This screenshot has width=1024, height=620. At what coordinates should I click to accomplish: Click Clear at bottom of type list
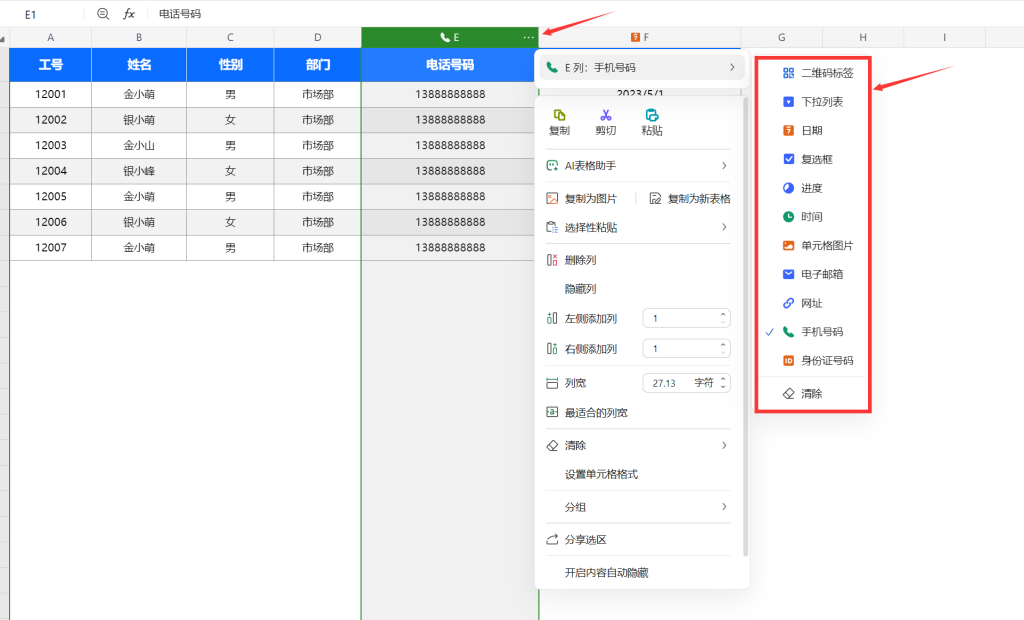coord(811,394)
